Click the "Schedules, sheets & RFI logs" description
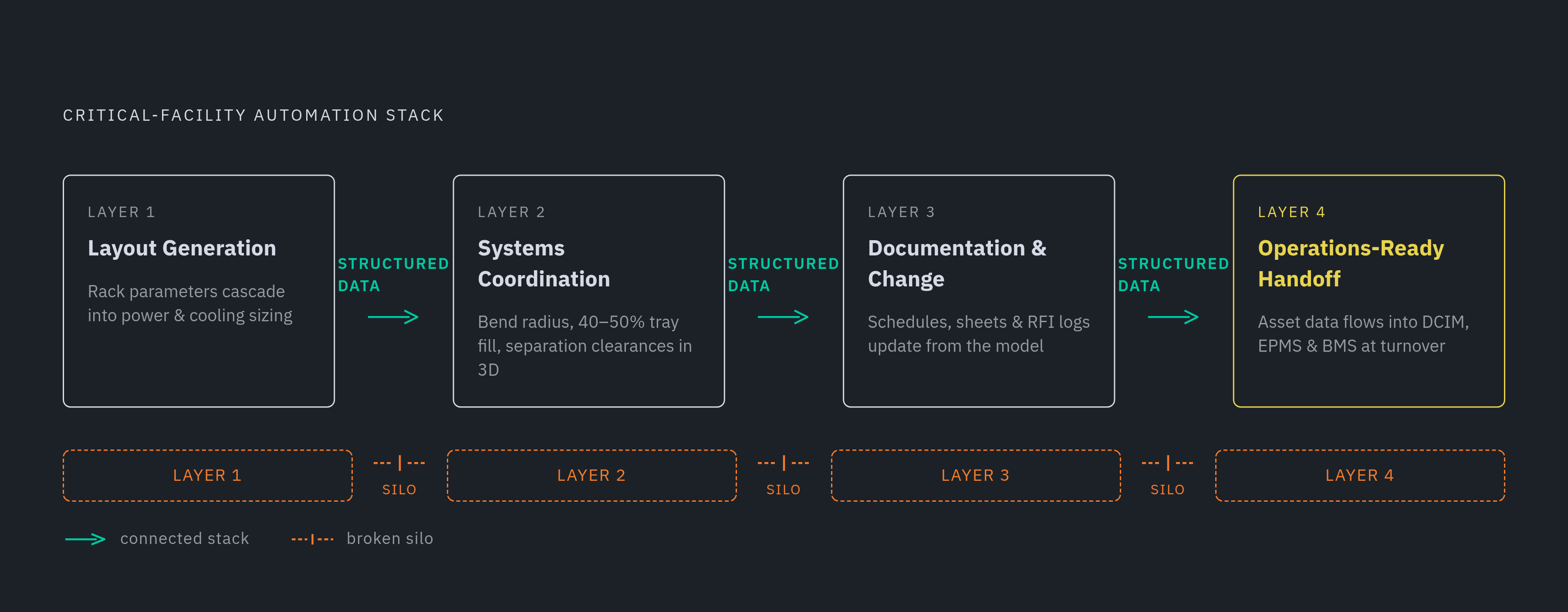This screenshot has width=1568, height=612. (x=979, y=334)
